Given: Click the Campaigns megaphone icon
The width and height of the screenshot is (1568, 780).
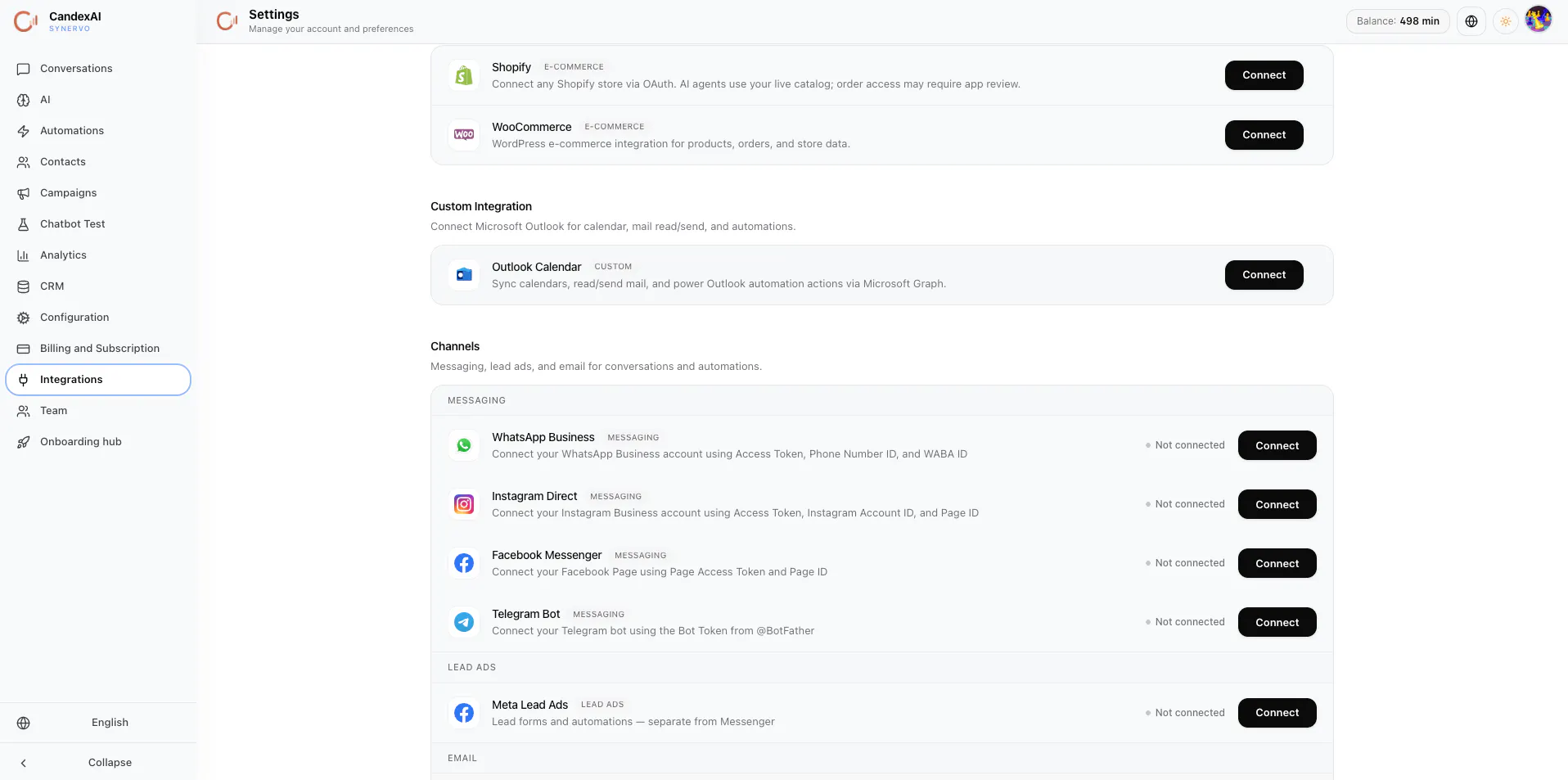Looking at the screenshot, I should pyautogui.click(x=24, y=193).
